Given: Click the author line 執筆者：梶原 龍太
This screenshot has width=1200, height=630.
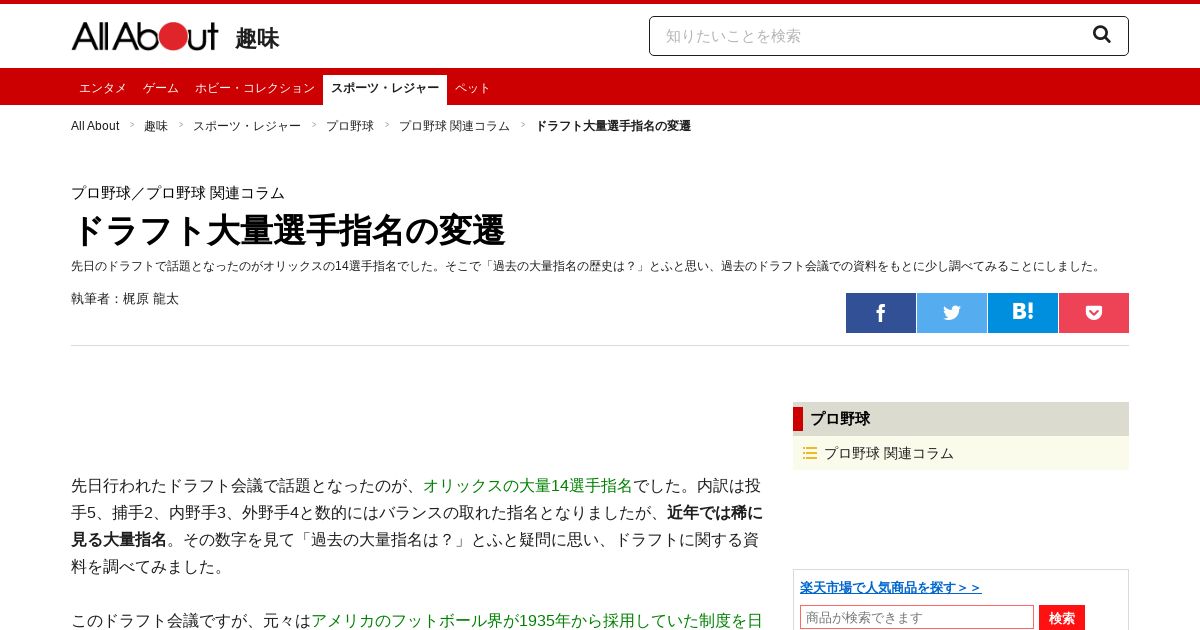Looking at the screenshot, I should pyautogui.click(x=125, y=299).
